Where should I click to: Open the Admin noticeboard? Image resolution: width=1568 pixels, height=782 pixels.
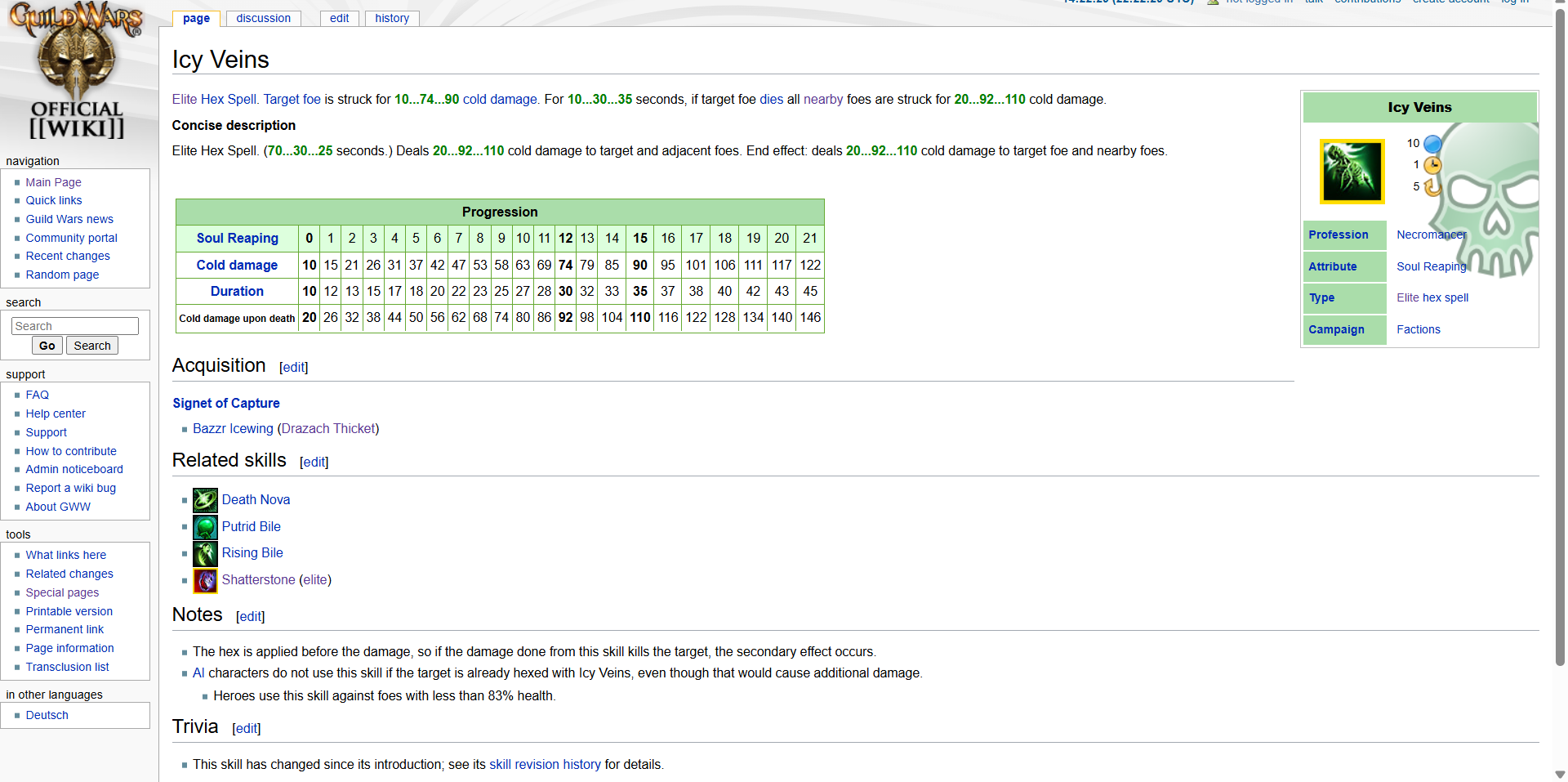74,469
